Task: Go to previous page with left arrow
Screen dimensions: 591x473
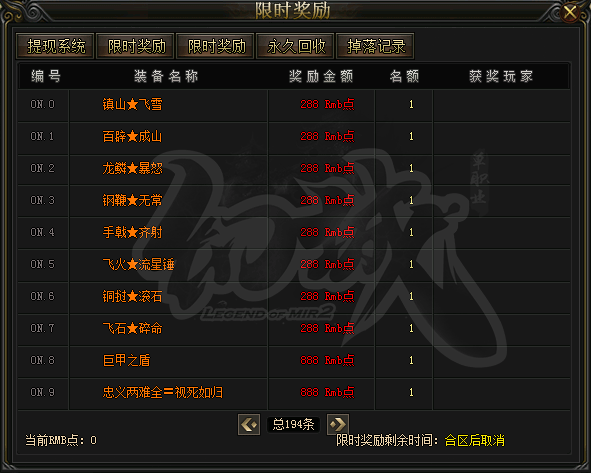Action: click(249, 424)
